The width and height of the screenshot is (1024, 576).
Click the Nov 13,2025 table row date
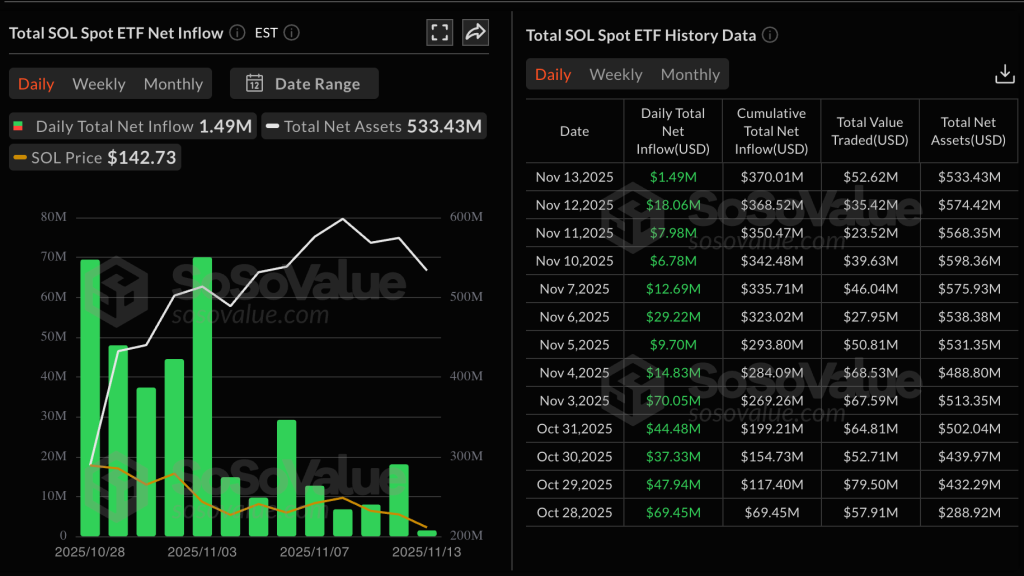(574, 177)
